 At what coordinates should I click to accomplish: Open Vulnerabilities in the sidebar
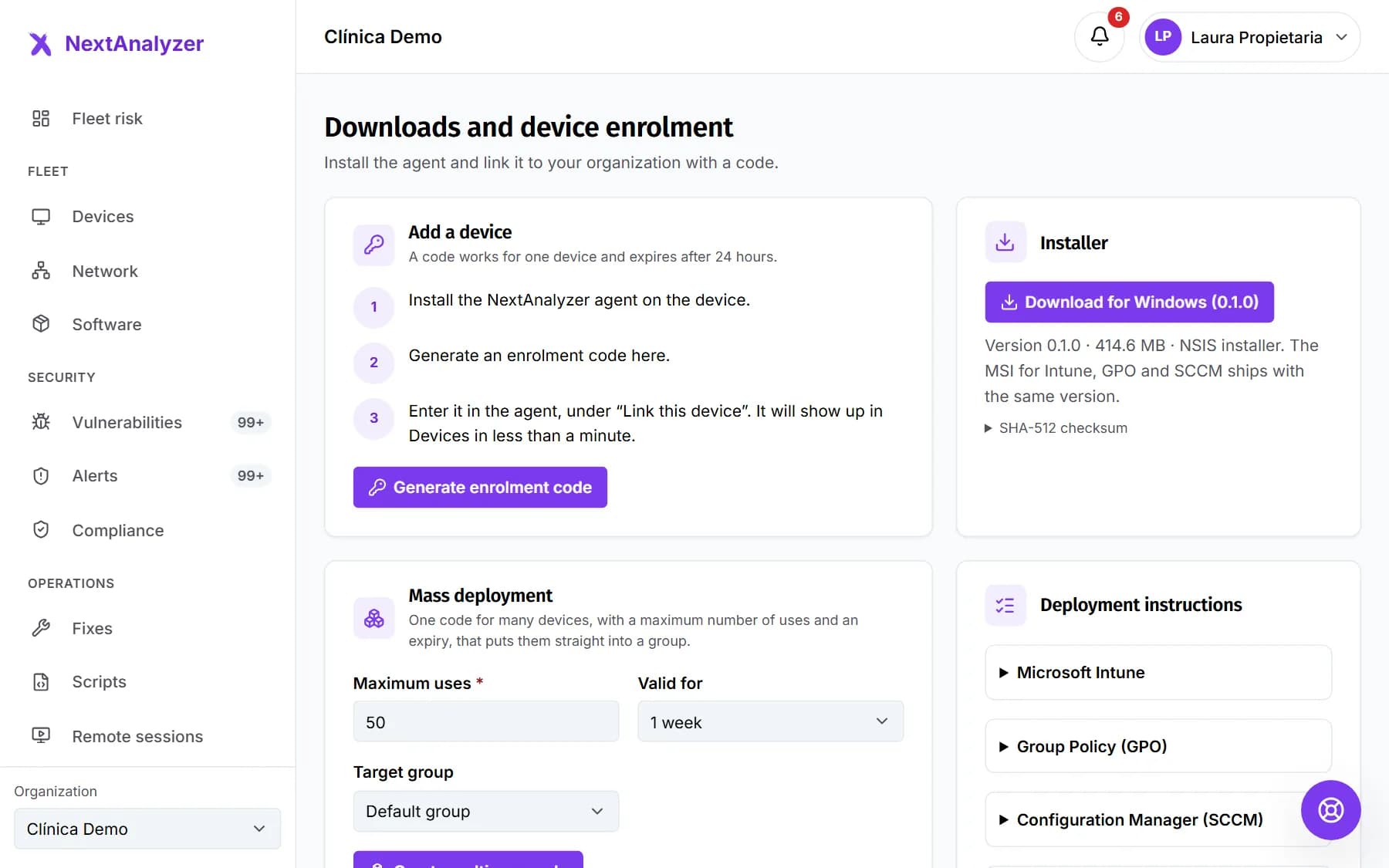point(147,422)
